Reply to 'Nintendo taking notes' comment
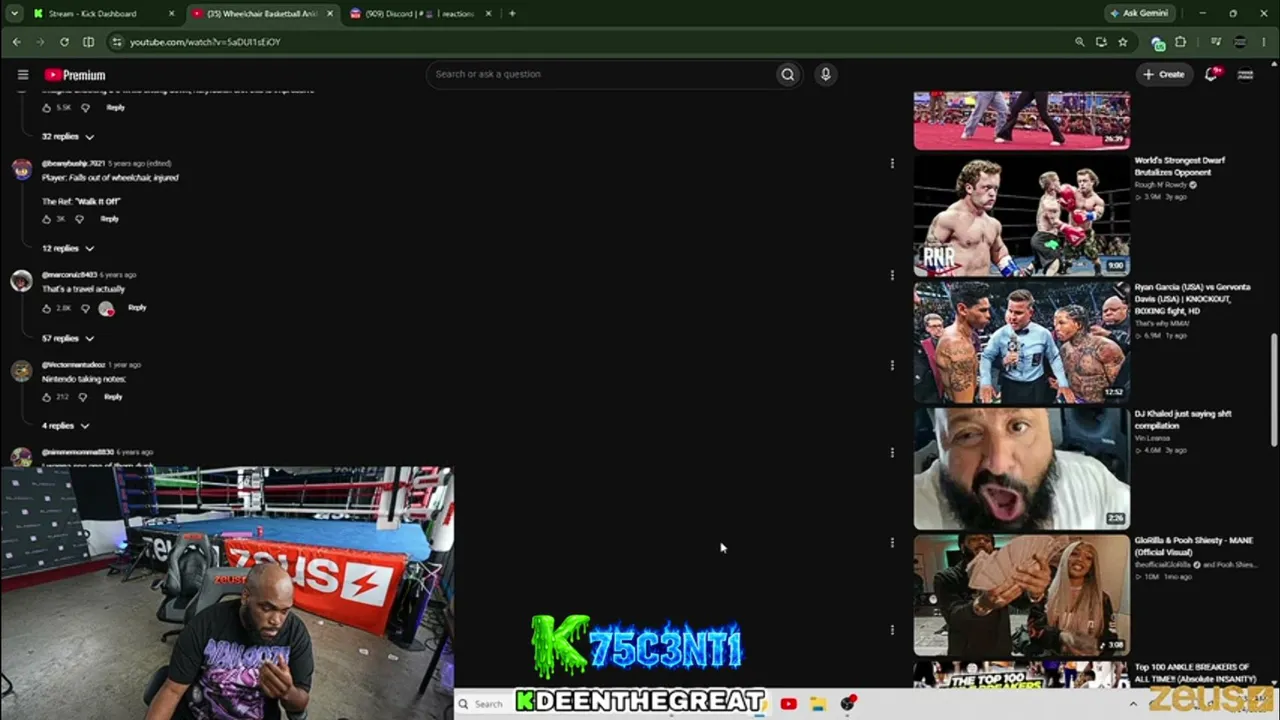The width and height of the screenshot is (1280, 720). coord(113,397)
